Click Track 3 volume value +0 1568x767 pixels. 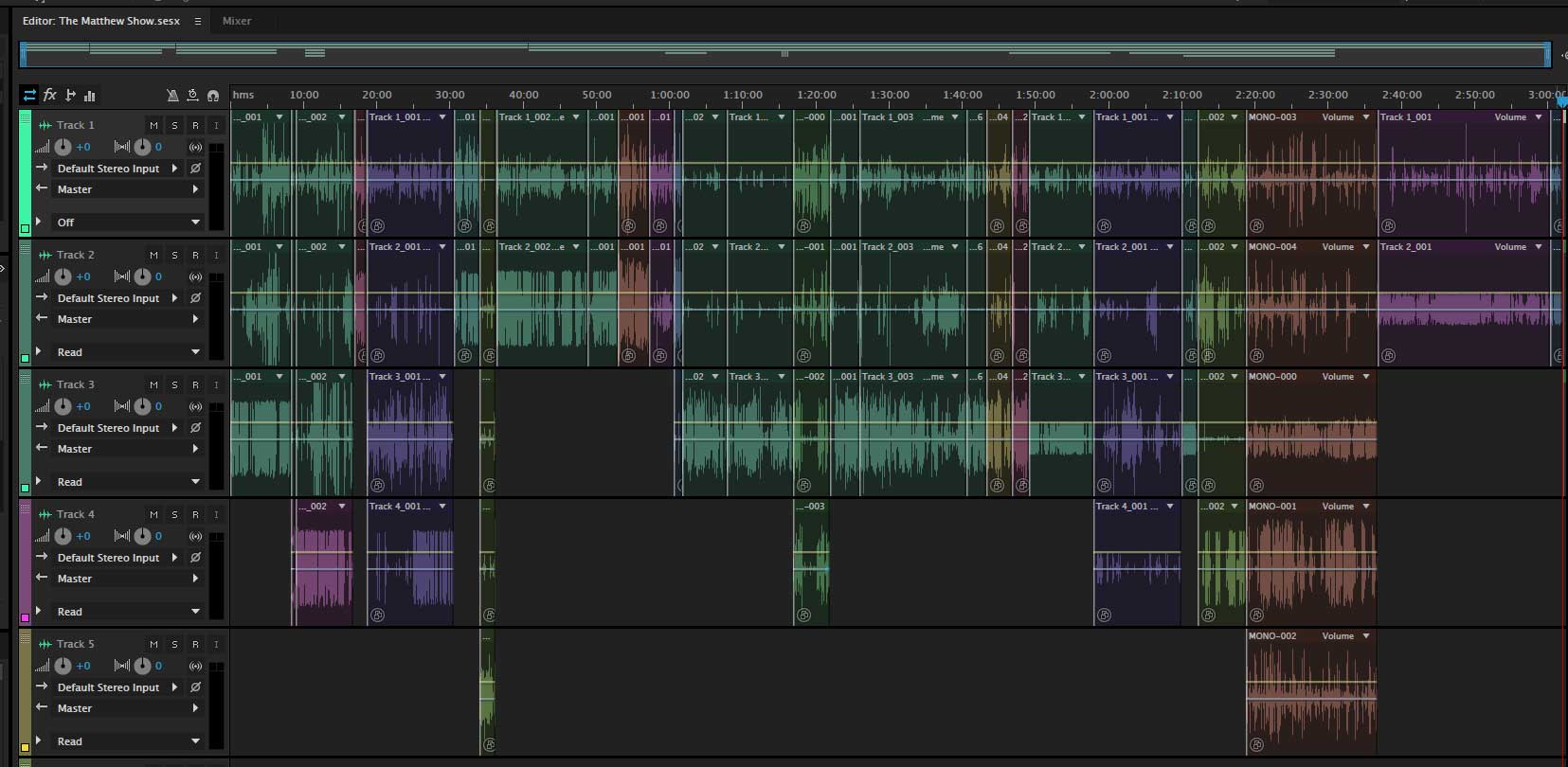click(83, 406)
